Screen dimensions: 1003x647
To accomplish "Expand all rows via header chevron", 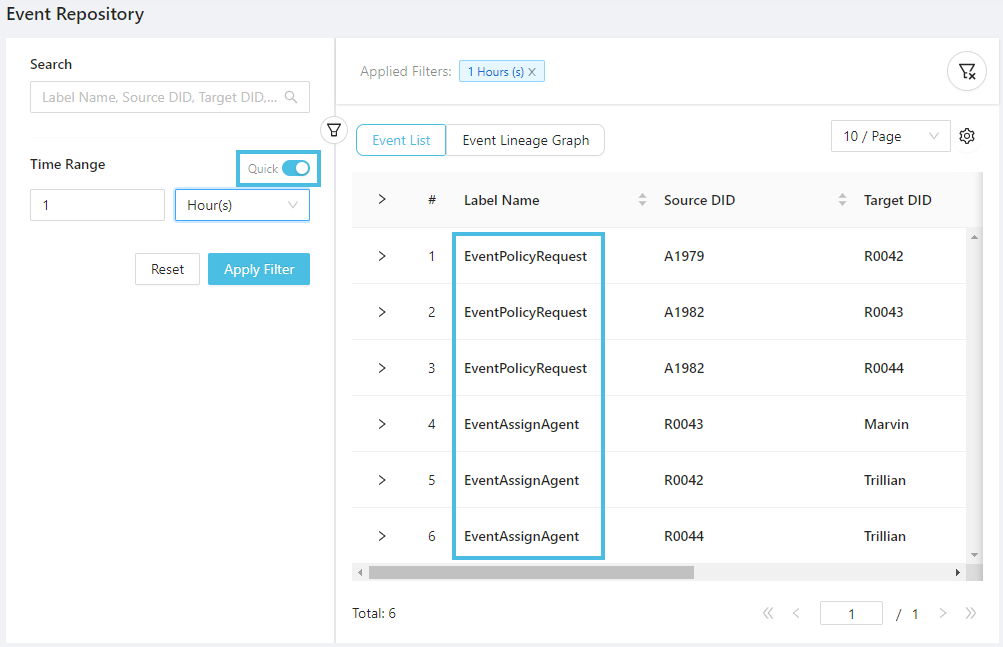I will coord(382,200).
